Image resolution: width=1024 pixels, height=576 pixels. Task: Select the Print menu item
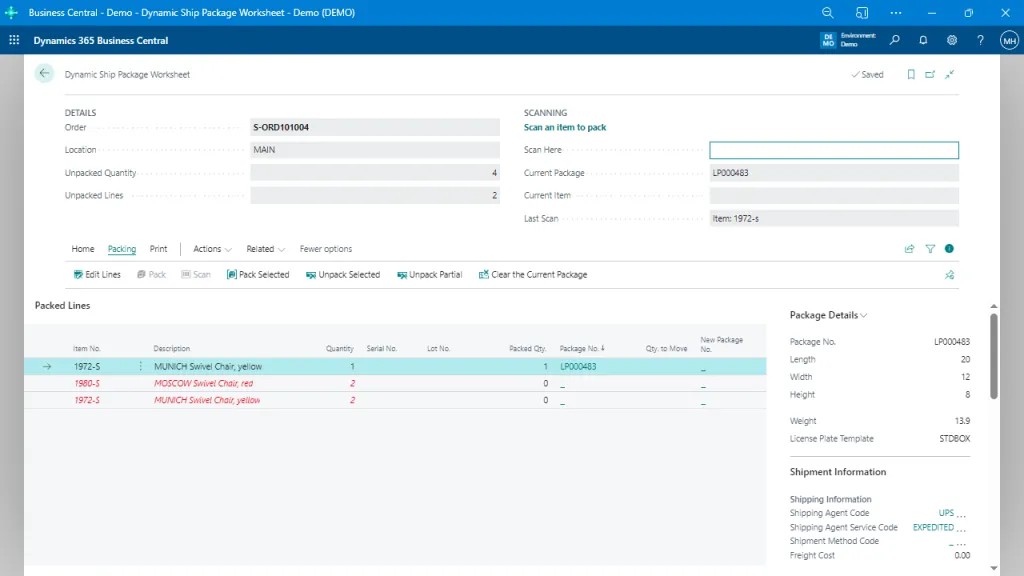pyautogui.click(x=157, y=248)
